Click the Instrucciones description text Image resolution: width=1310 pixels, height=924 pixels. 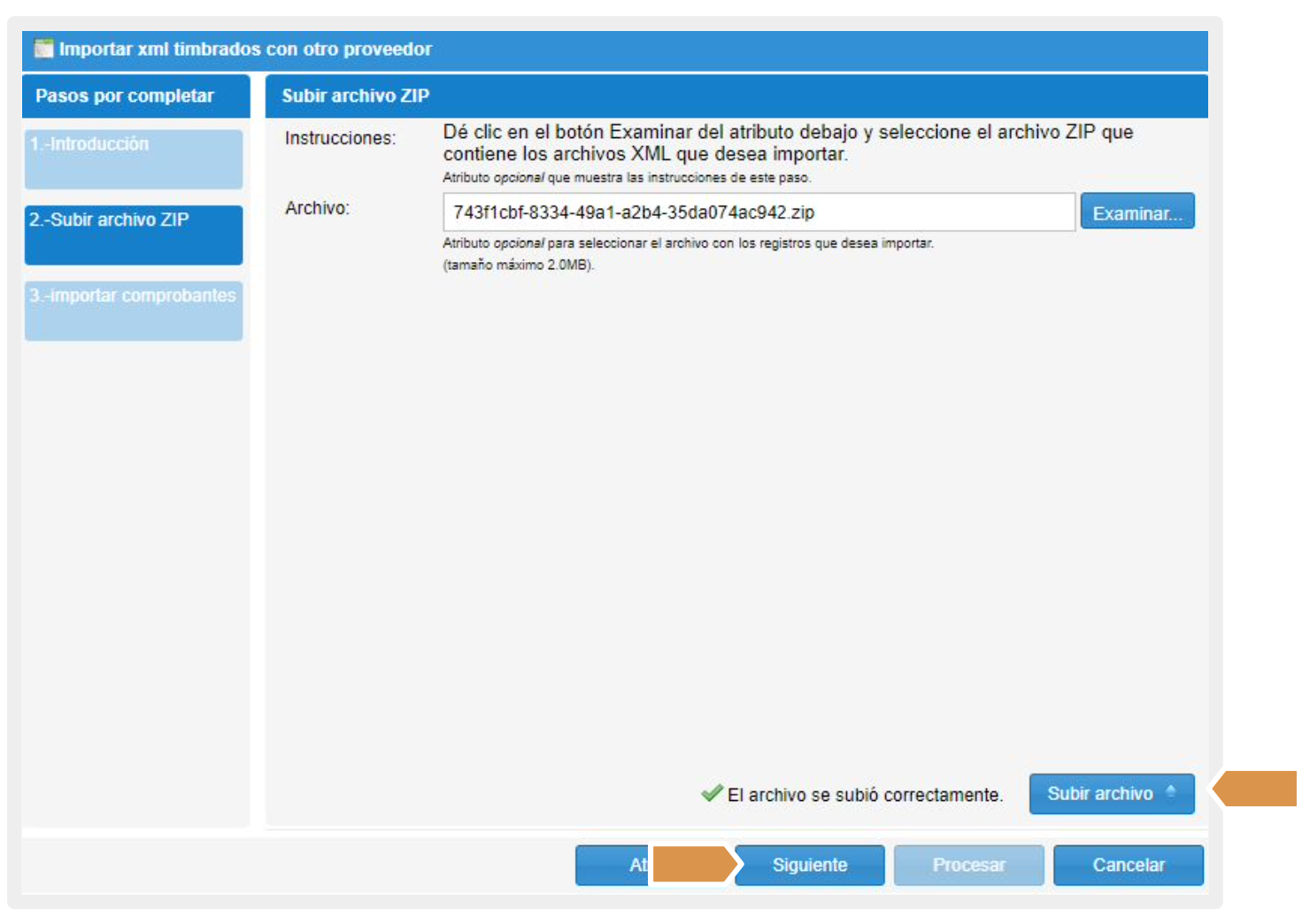[788, 142]
